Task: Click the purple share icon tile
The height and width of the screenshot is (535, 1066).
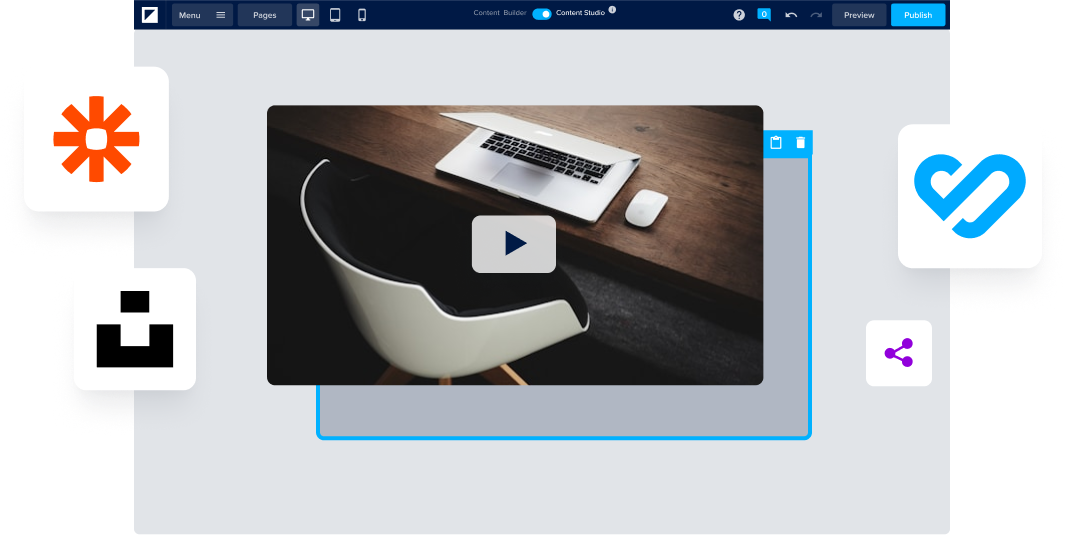Action: point(898,353)
